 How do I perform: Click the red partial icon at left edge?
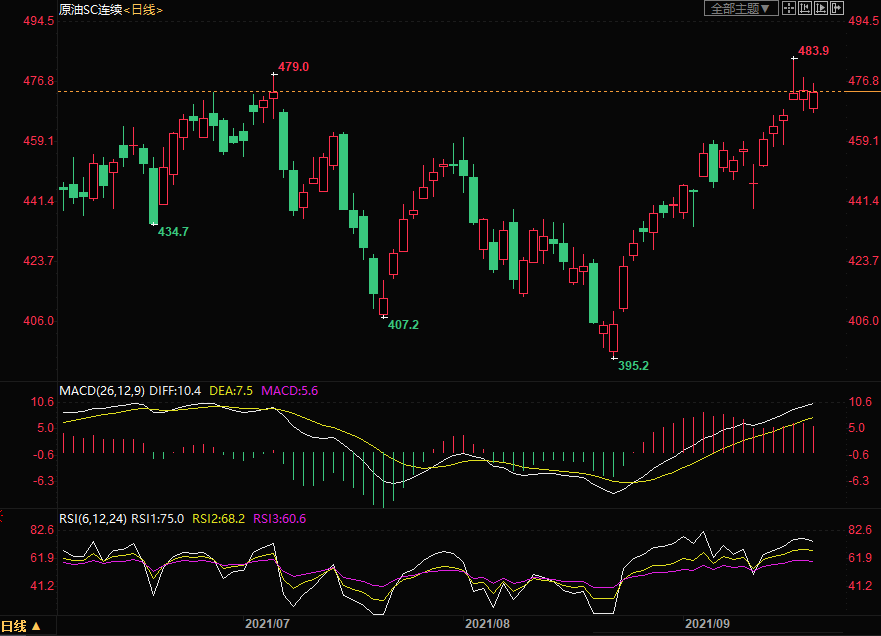[2, 518]
